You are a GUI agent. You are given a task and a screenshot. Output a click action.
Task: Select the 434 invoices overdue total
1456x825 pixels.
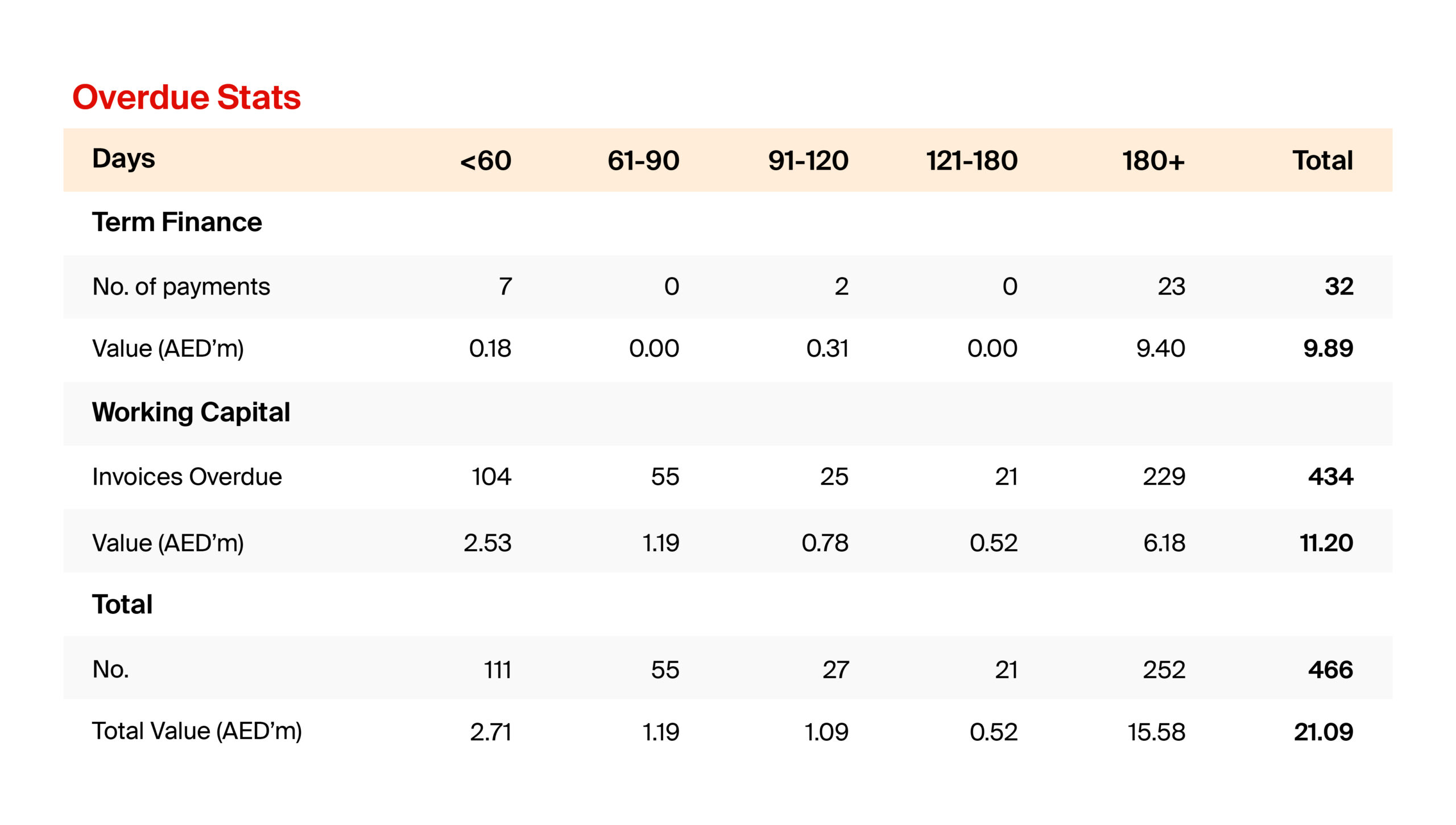1330,477
